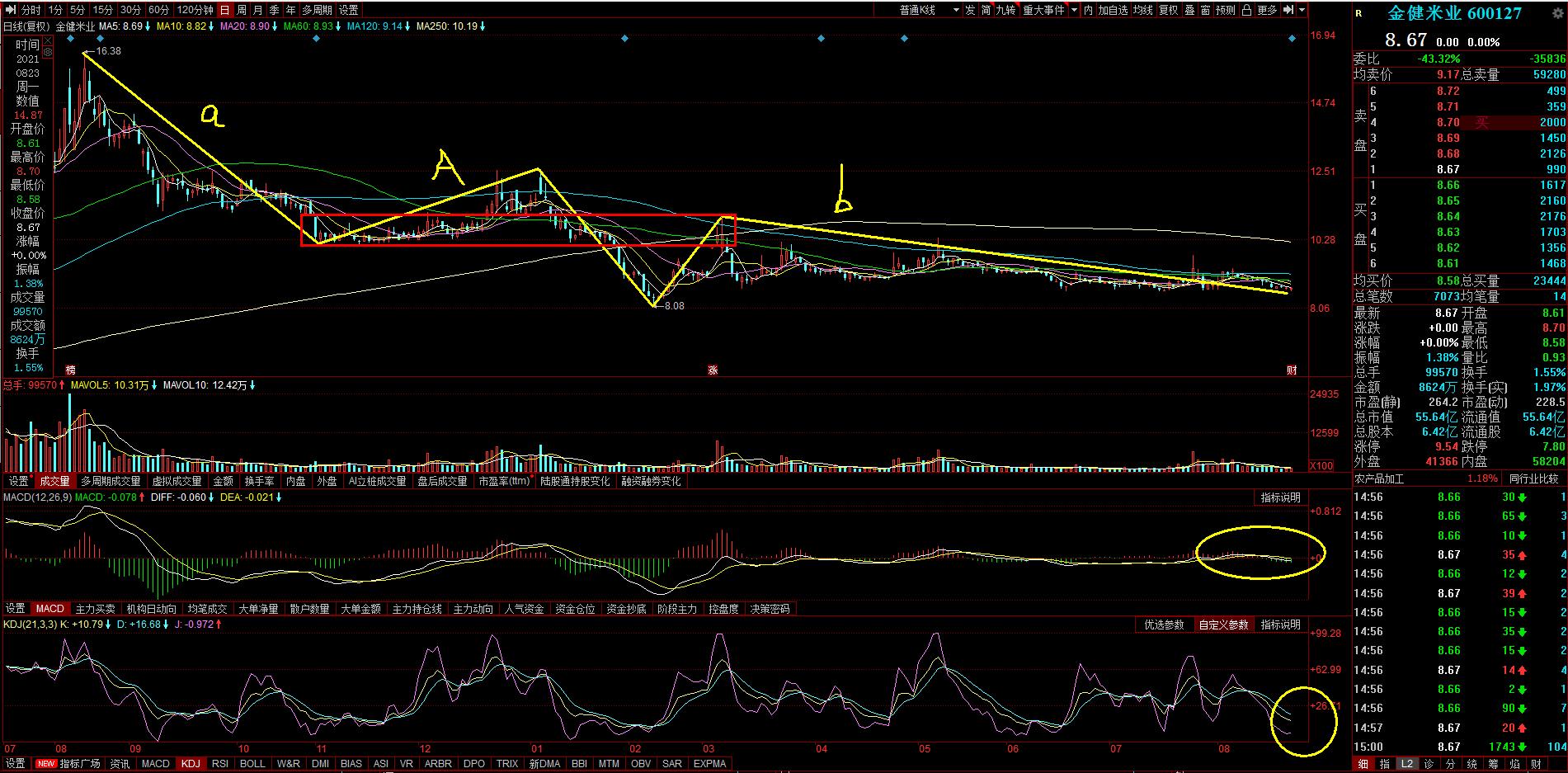Image resolution: width=1568 pixels, height=773 pixels.
Task: Select the RSI indicator tab
Action: pyautogui.click(x=220, y=764)
